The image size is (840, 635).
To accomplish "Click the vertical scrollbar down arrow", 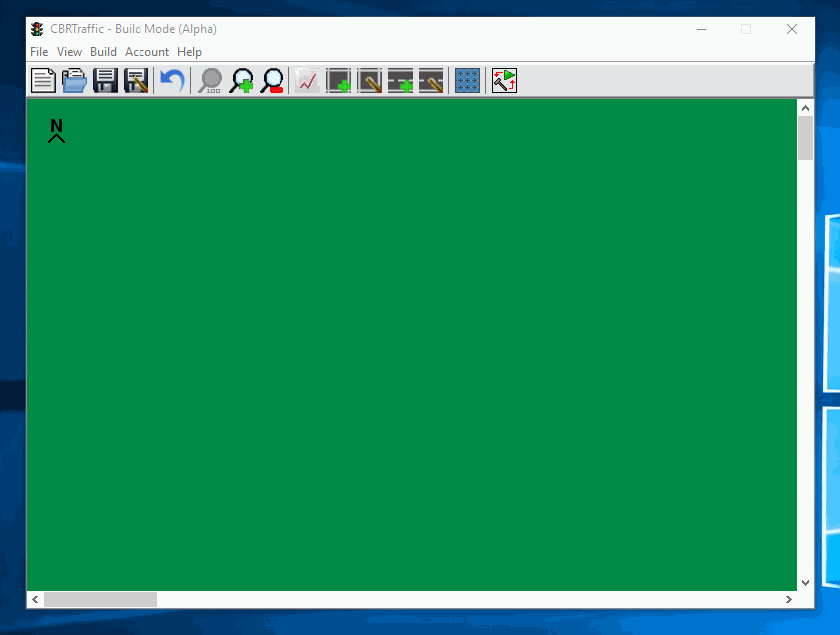I will coord(806,582).
